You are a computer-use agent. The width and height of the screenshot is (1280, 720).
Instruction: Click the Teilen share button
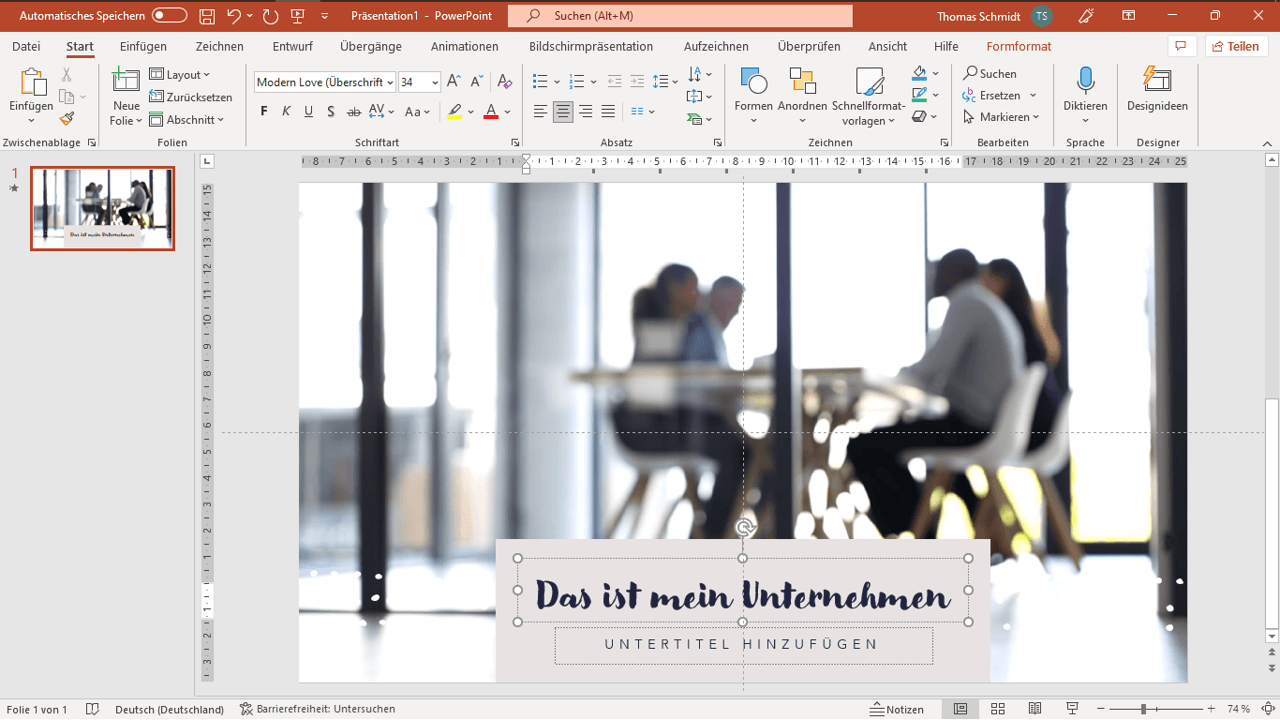click(x=1235, y=47)
